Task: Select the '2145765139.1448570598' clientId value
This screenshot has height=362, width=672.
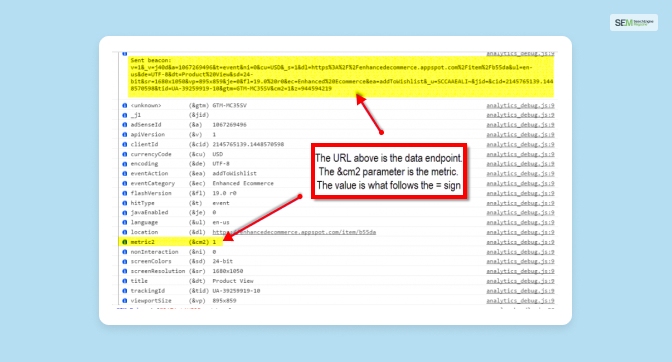Action: click(x=248, y=144)
